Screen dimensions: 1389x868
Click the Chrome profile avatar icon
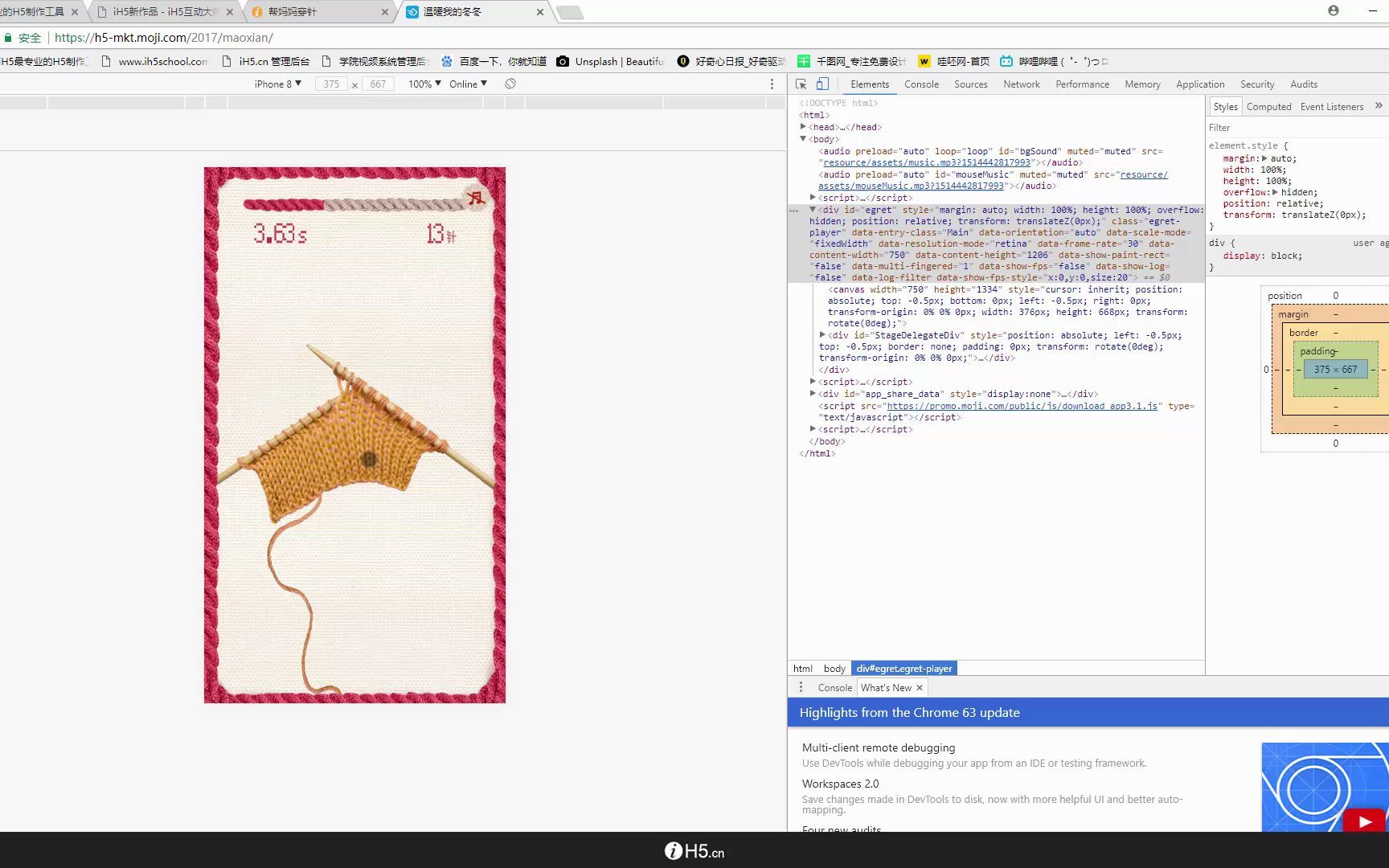[1334, 10]
